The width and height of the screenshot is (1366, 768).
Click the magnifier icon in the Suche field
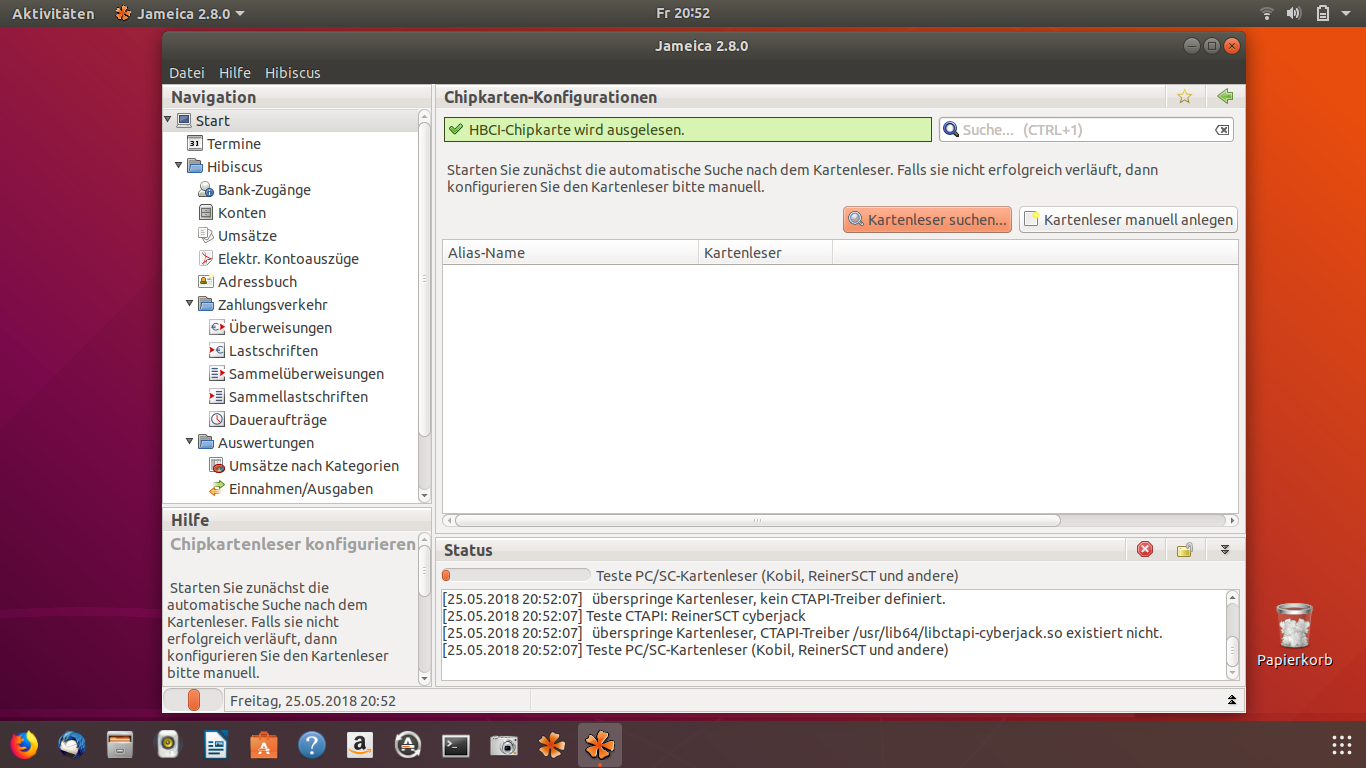point(951,130)
